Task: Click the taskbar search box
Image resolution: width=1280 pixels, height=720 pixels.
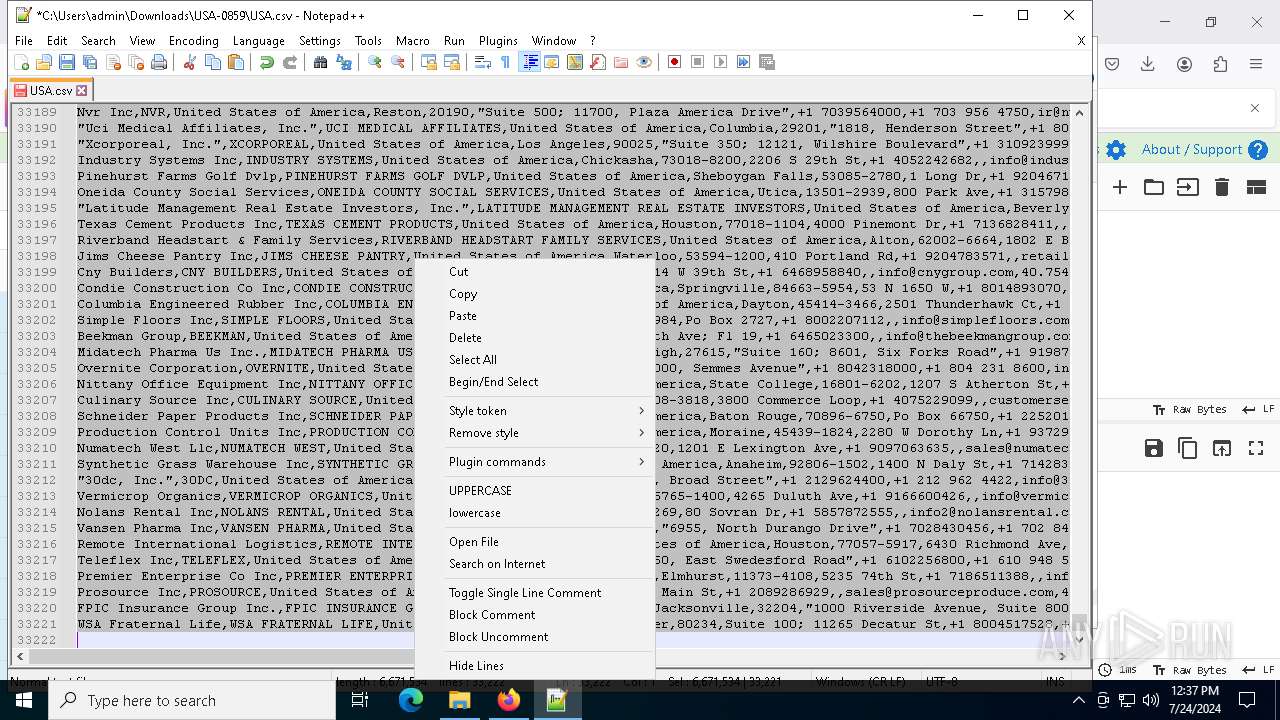Action: point(192,701)
